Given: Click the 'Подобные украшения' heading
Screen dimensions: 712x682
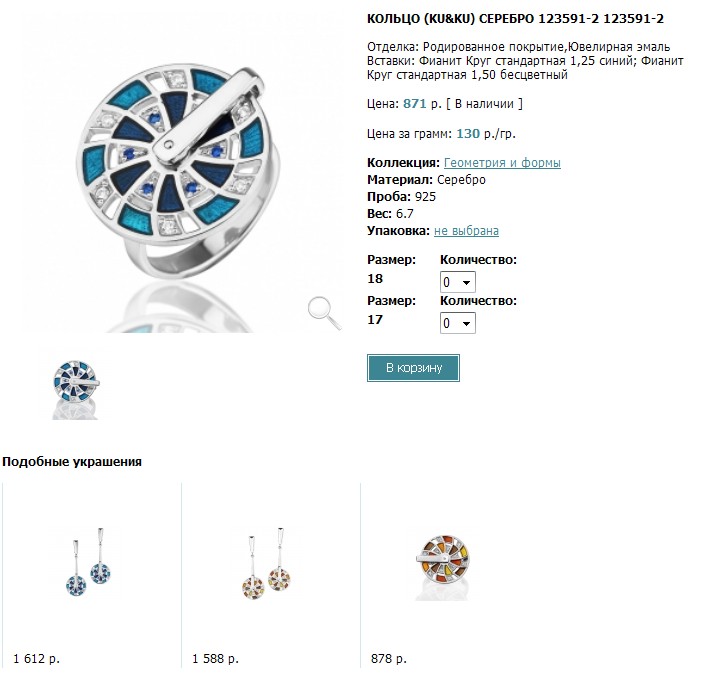Looking at the screenshot, I should pyautogui.click(x=72, y=462).
